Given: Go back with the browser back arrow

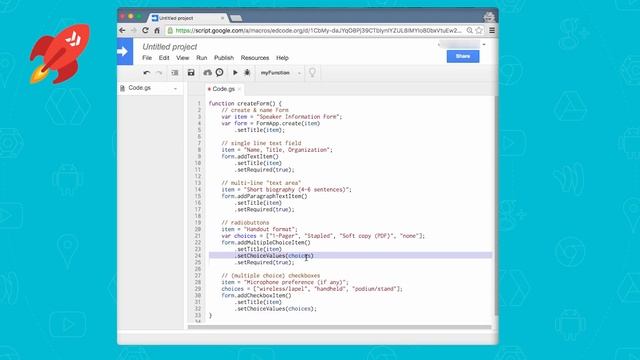Looking at the screenshot, I should click(x=122, y=30).
